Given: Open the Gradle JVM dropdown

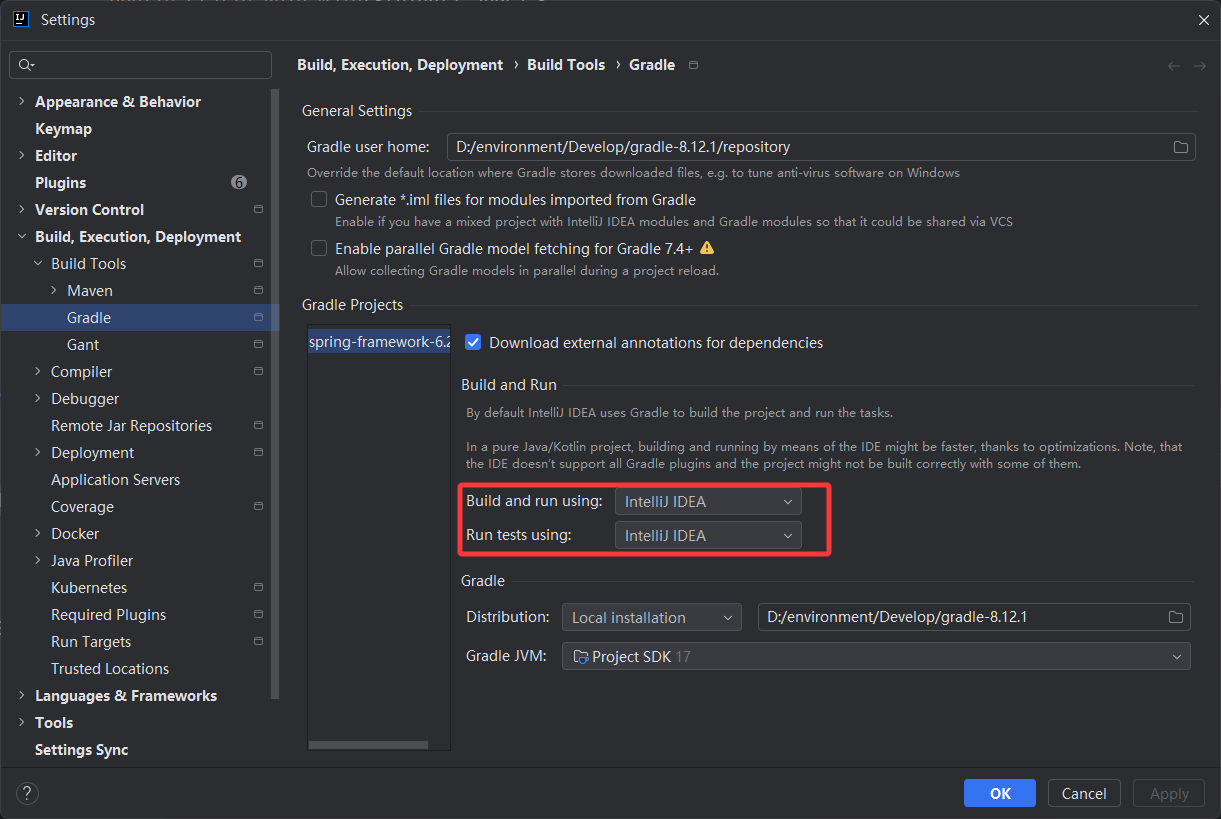Looking at the screenshot, I should pos(876,657).
